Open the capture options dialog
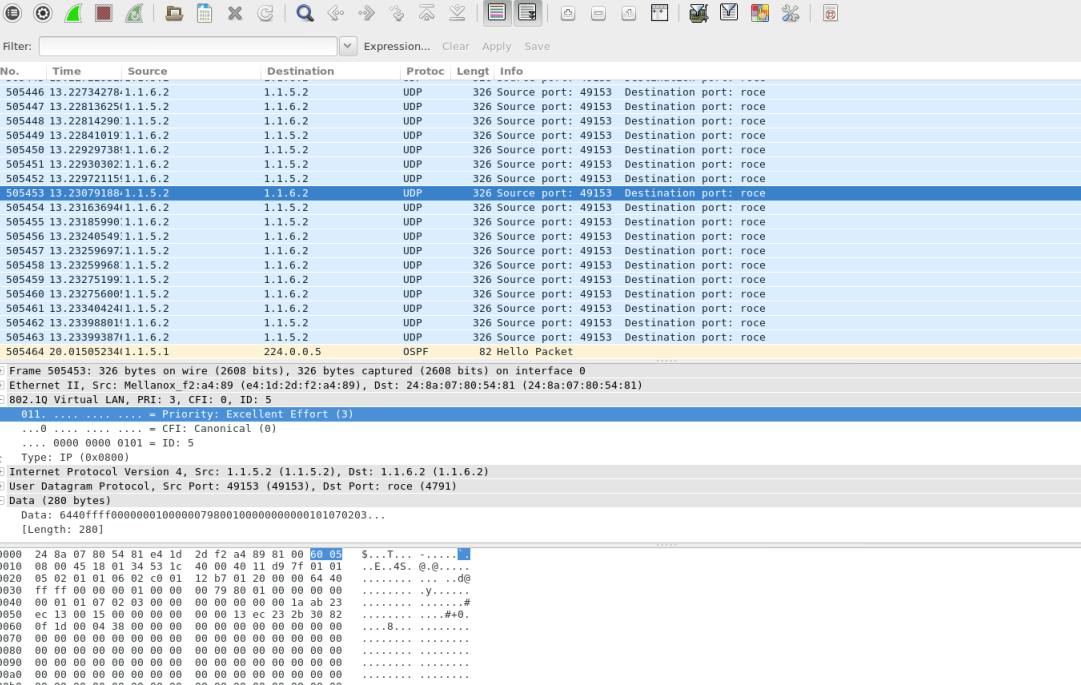This screenshot has height=685, width=1081. click(41, 13)
